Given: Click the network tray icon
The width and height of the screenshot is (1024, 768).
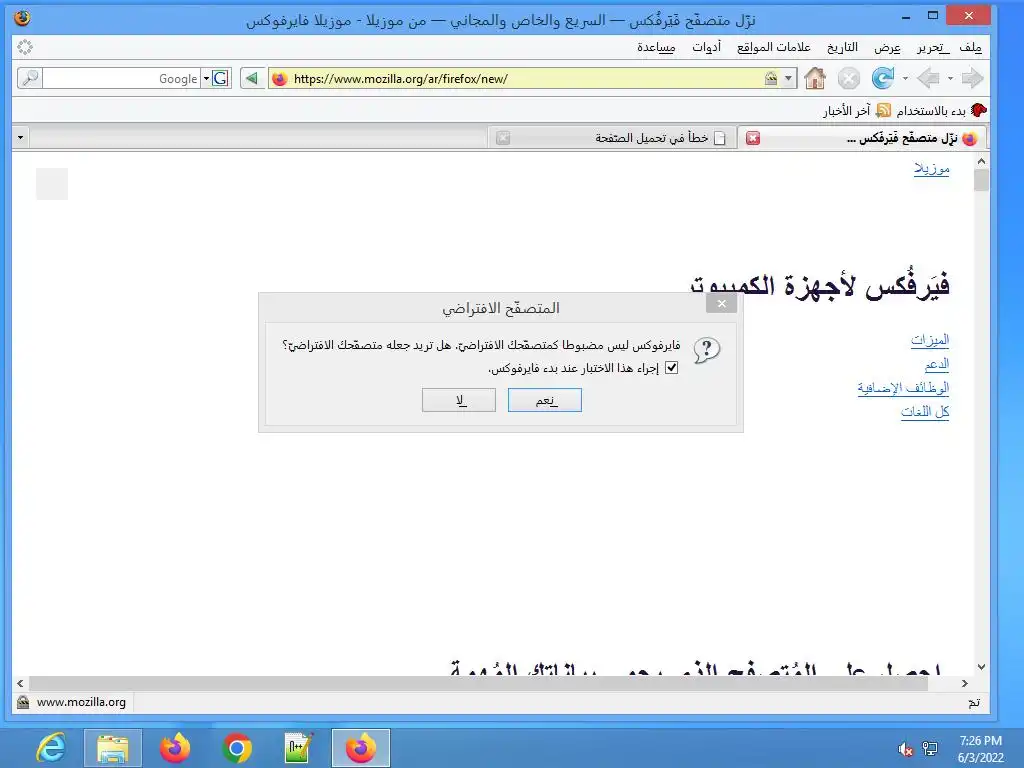Looking at the screenshot, I should tap(930, 749).
